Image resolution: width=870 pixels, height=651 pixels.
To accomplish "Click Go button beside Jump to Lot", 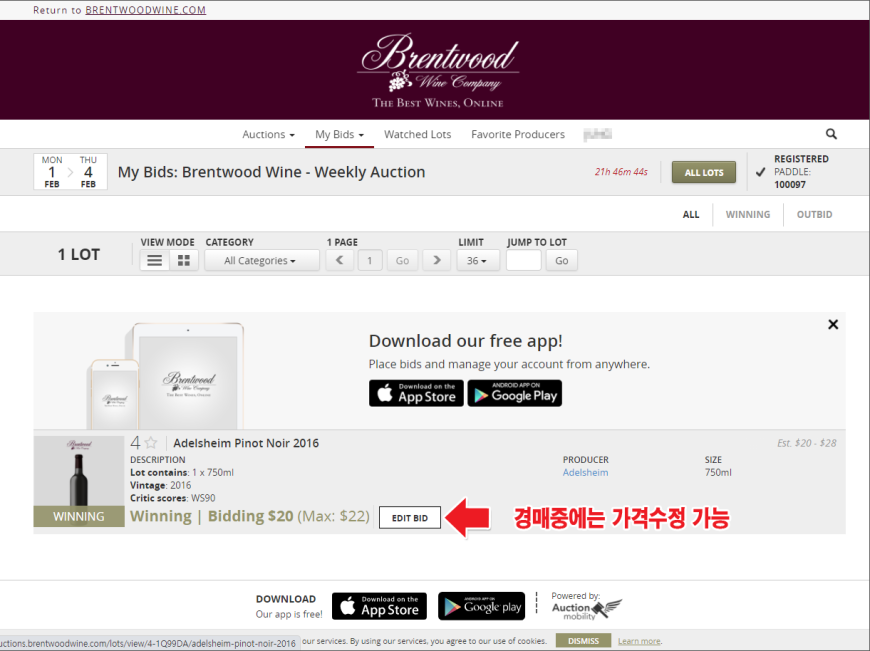I will (x=562, y=260).
